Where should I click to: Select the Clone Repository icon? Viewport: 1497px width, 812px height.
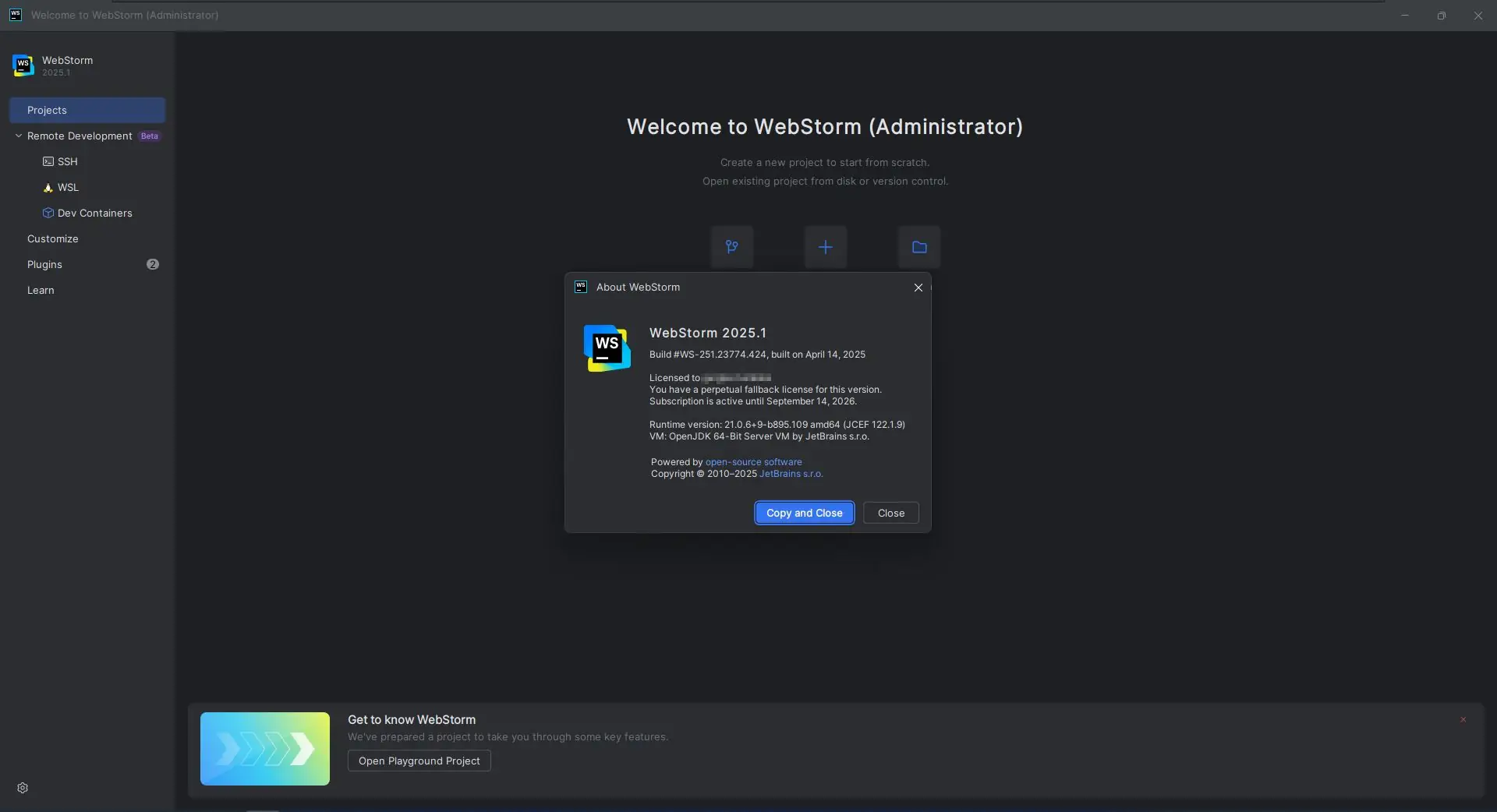pos(731,247)
